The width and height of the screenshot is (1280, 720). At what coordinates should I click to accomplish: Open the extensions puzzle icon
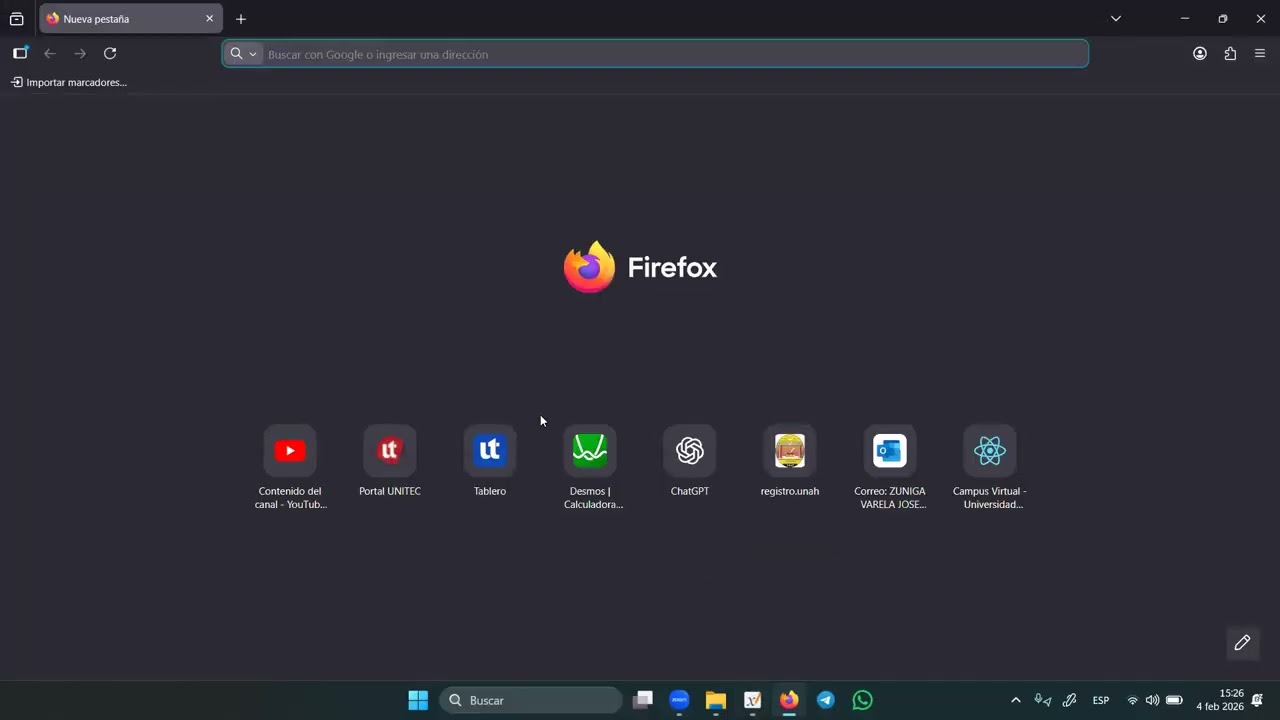(x=1230, y=54)
